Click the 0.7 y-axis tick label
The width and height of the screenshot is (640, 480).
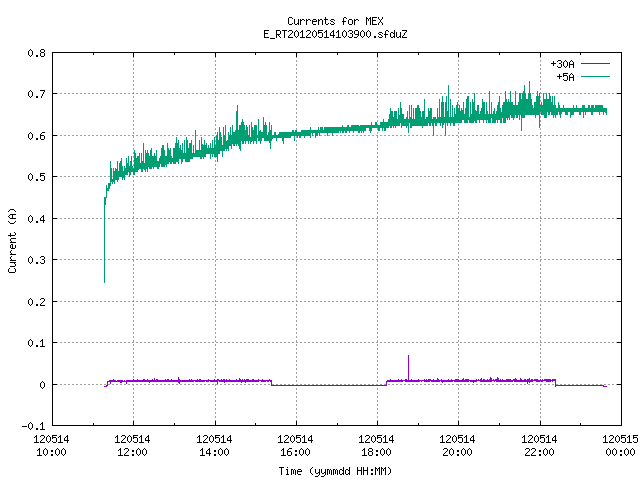tap(36, 94)
